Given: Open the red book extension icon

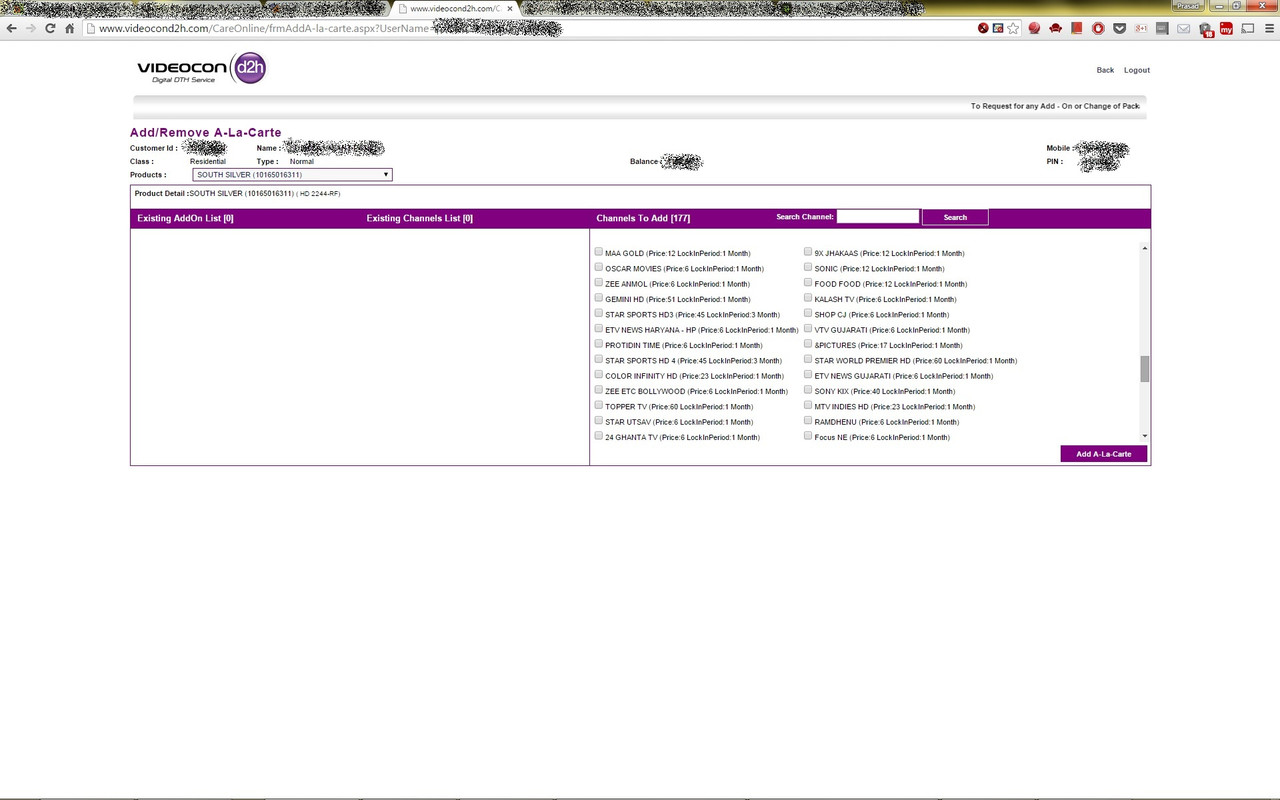Looking at the screenshot, I should tap(1077, 28).
